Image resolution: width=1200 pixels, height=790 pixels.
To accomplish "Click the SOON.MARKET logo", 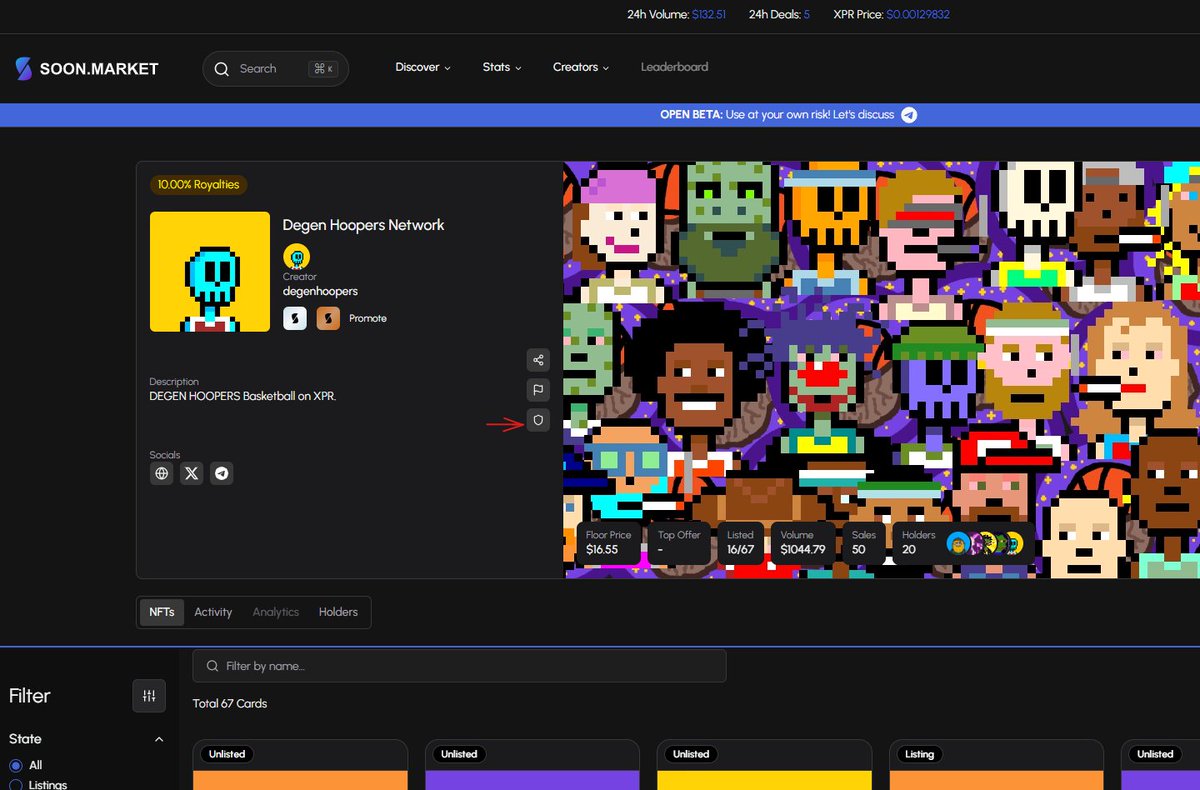I will [86, 69].
